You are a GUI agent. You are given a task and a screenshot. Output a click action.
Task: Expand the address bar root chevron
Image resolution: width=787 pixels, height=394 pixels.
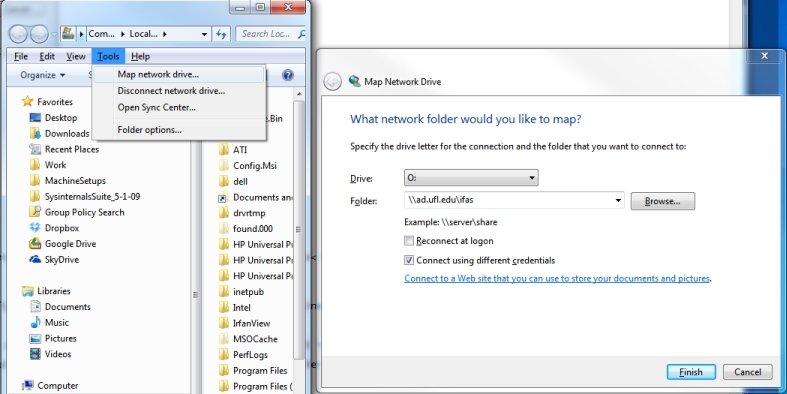81,34
